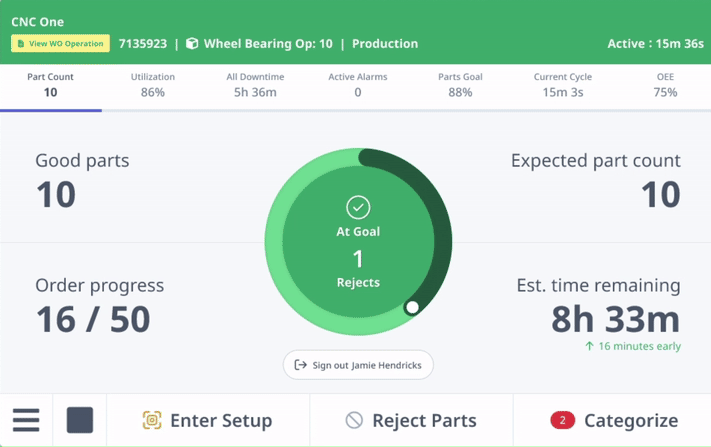Click the white knob on progress ring

click(x=412, y=307)
